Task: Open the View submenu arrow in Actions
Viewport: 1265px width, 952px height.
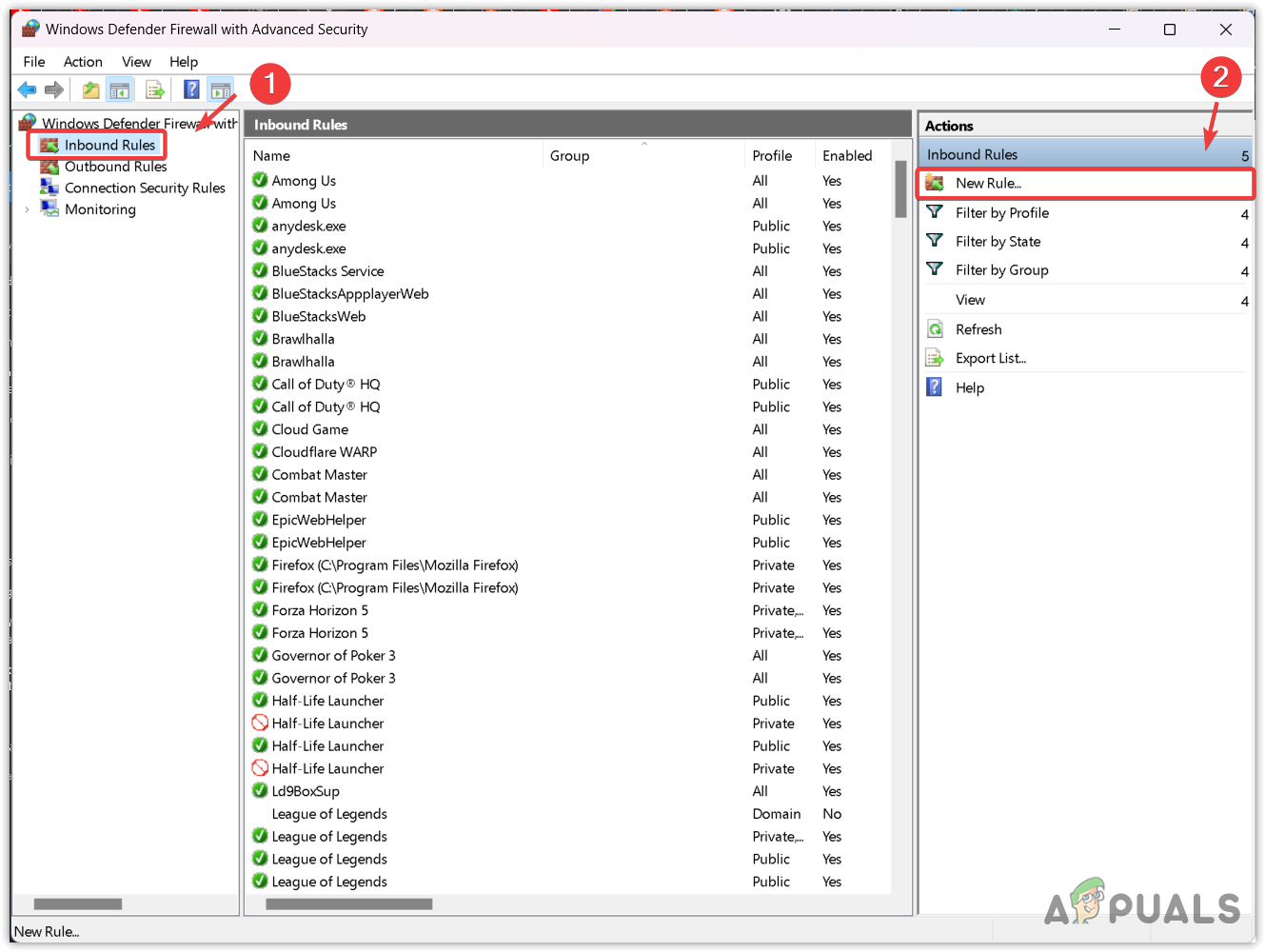Action: [x=1244, y=301]
